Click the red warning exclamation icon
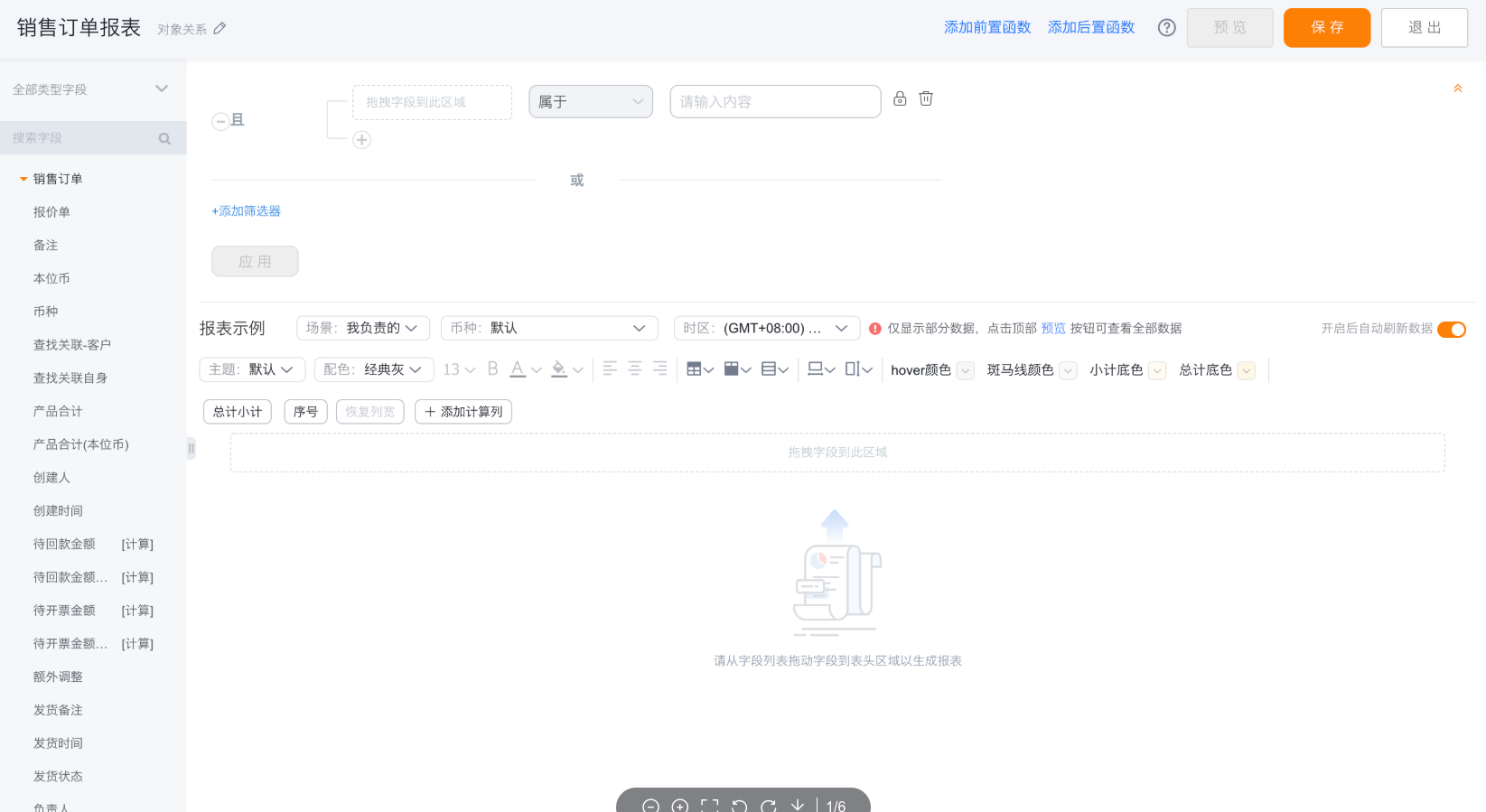The height and width of the screenshot is (812, 1486). pos(875,329)
